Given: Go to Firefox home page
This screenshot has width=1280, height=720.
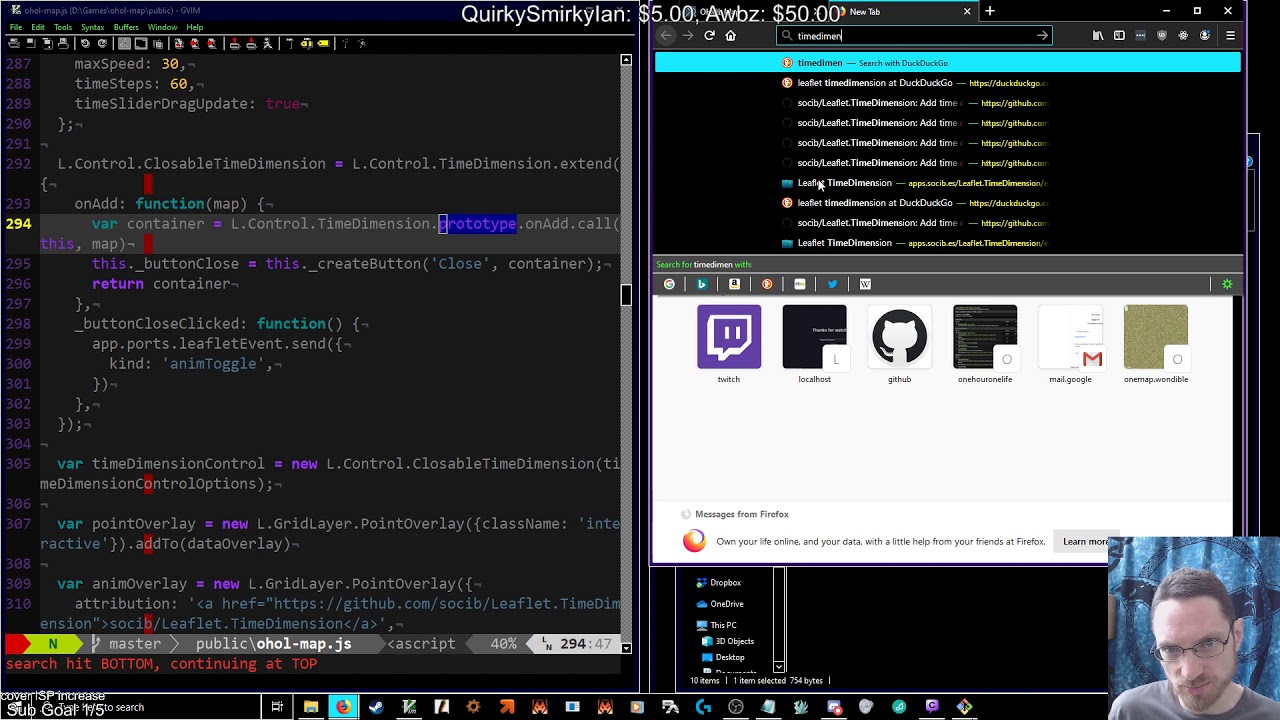Looking at the screenshot, I should 730,36.
